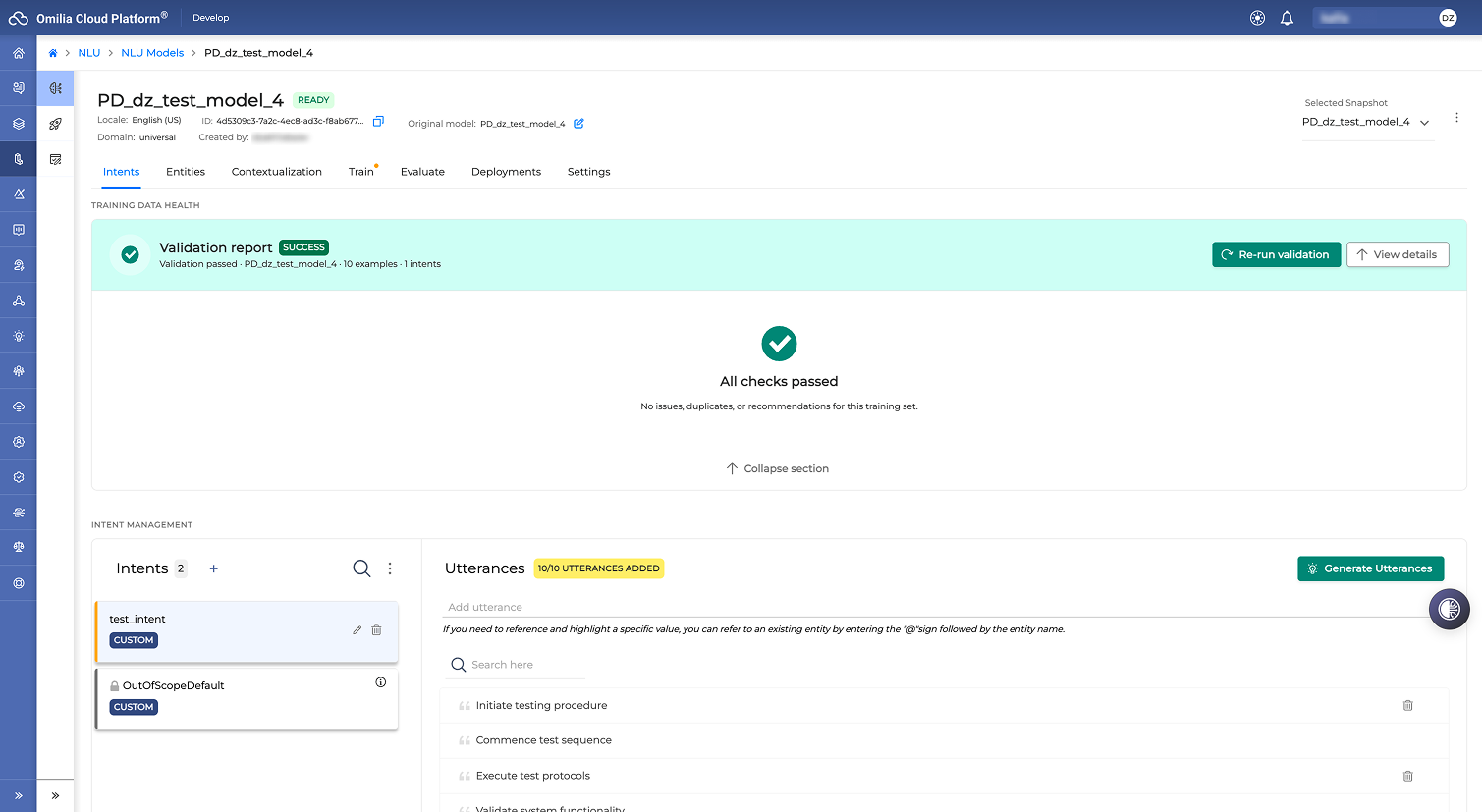Copy the model ID with copy icon

pyautogui.click(x=378, y=122)
